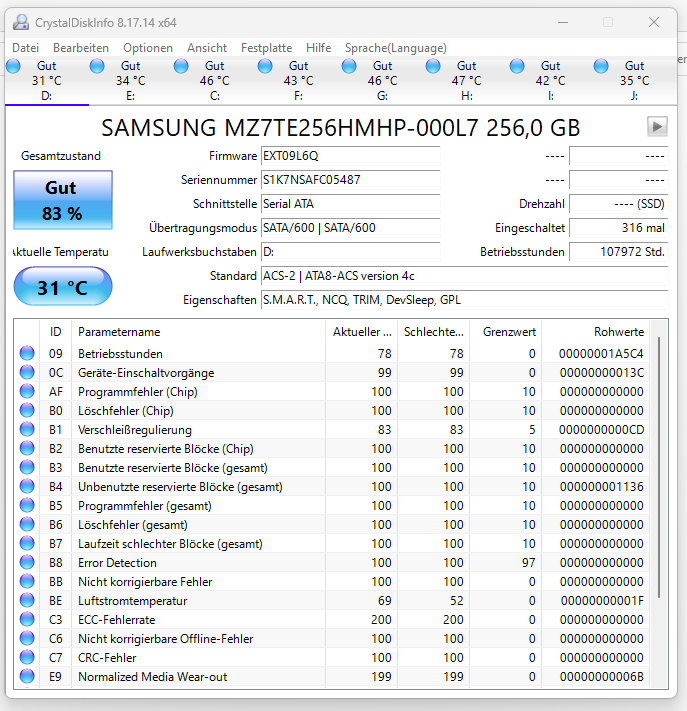Click the Drehzahl field (SSD)
The width and height of the screenshot is (687, 711).
tap(619, 204)
